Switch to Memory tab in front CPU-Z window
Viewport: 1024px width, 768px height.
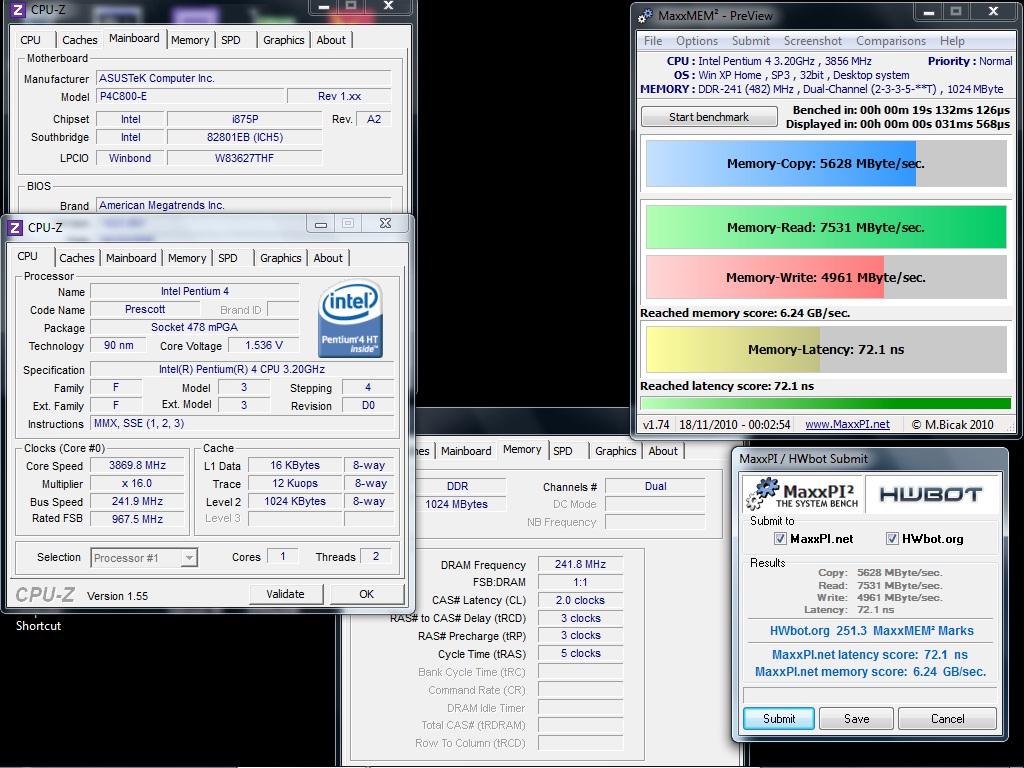(x=187, y=258)
